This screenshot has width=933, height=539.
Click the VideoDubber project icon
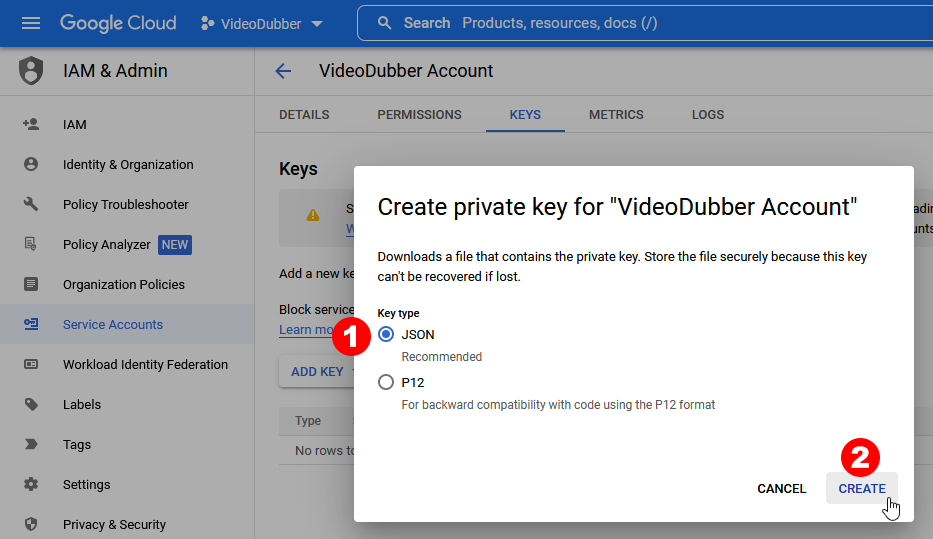[207, 23]
